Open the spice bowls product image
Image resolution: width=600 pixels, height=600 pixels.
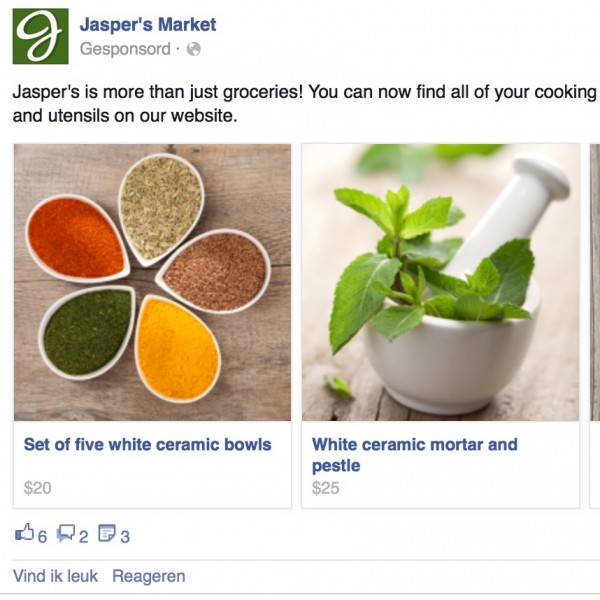pyautogui.click(x=152, y=282)
